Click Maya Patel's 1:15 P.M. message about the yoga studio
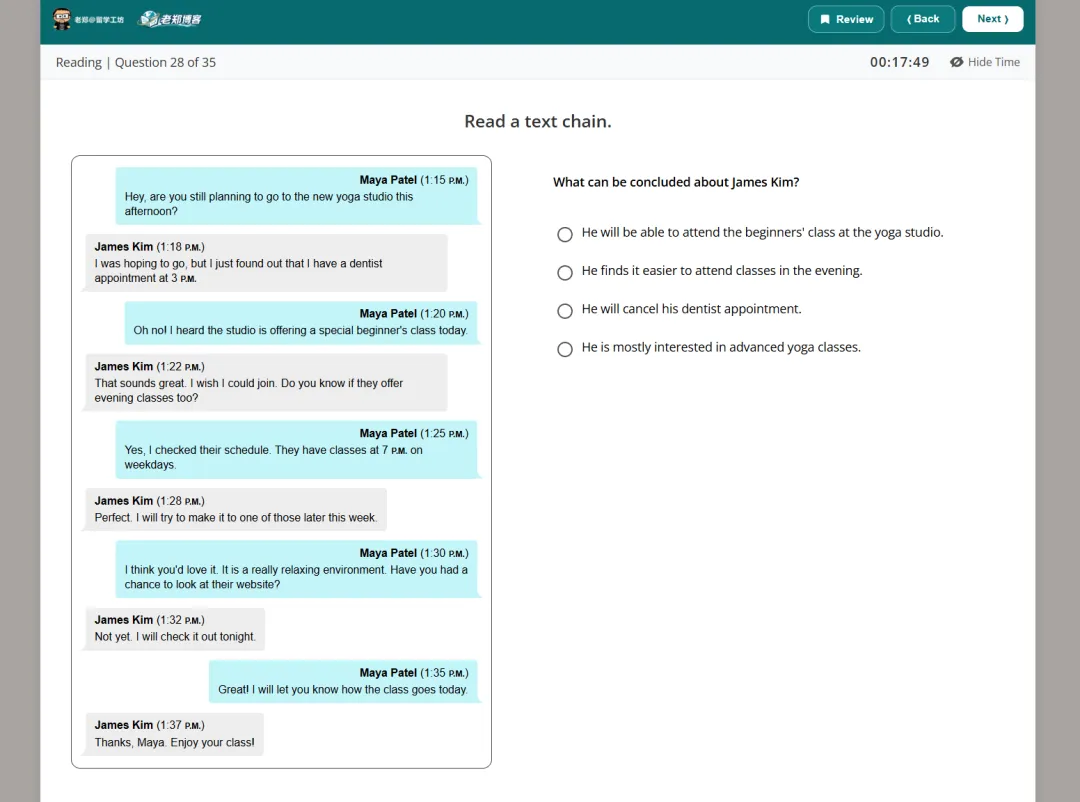 click(297, 196)
